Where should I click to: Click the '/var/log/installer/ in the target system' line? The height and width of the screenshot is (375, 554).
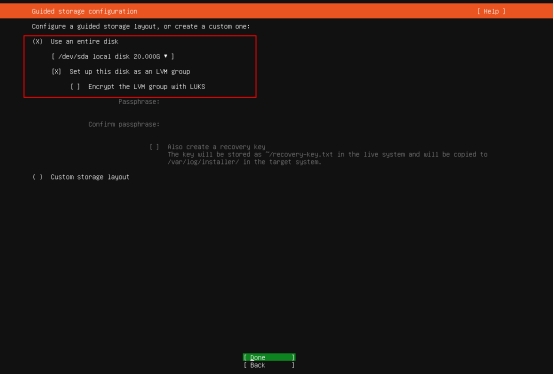pos(244,162)
